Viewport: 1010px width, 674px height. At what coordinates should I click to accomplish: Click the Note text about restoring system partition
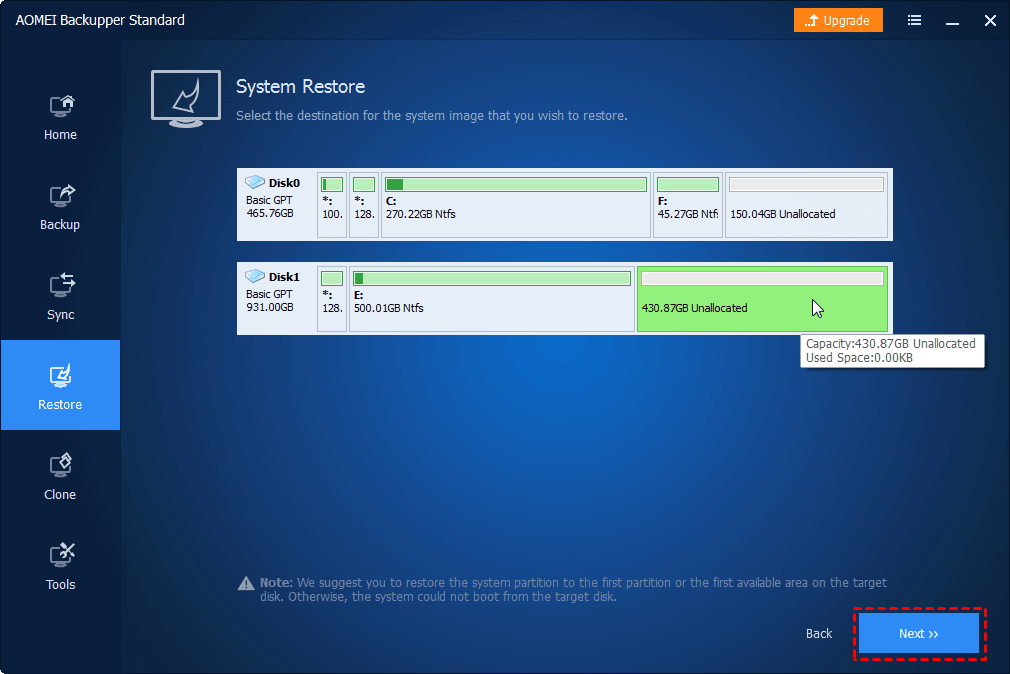(573, 590)
